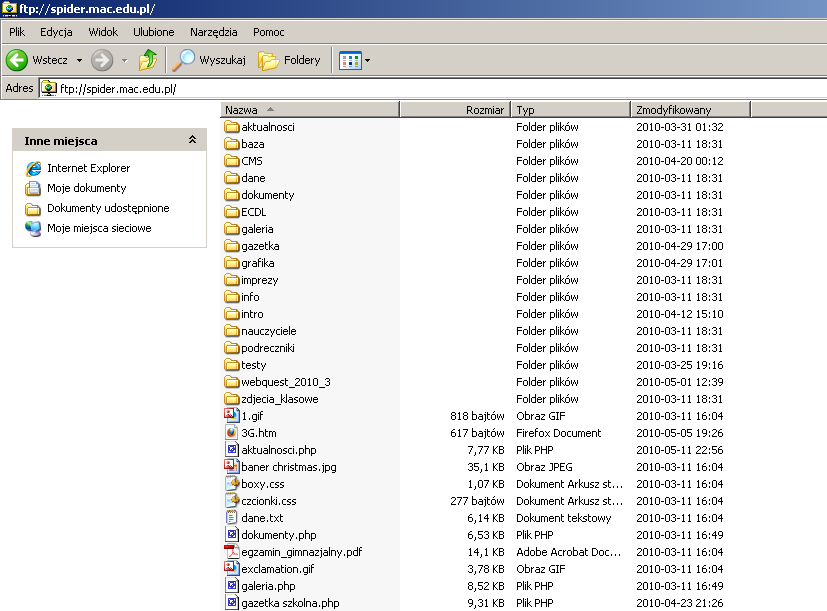Click the Moje miejsca sieciowe link text

(99, 228)
